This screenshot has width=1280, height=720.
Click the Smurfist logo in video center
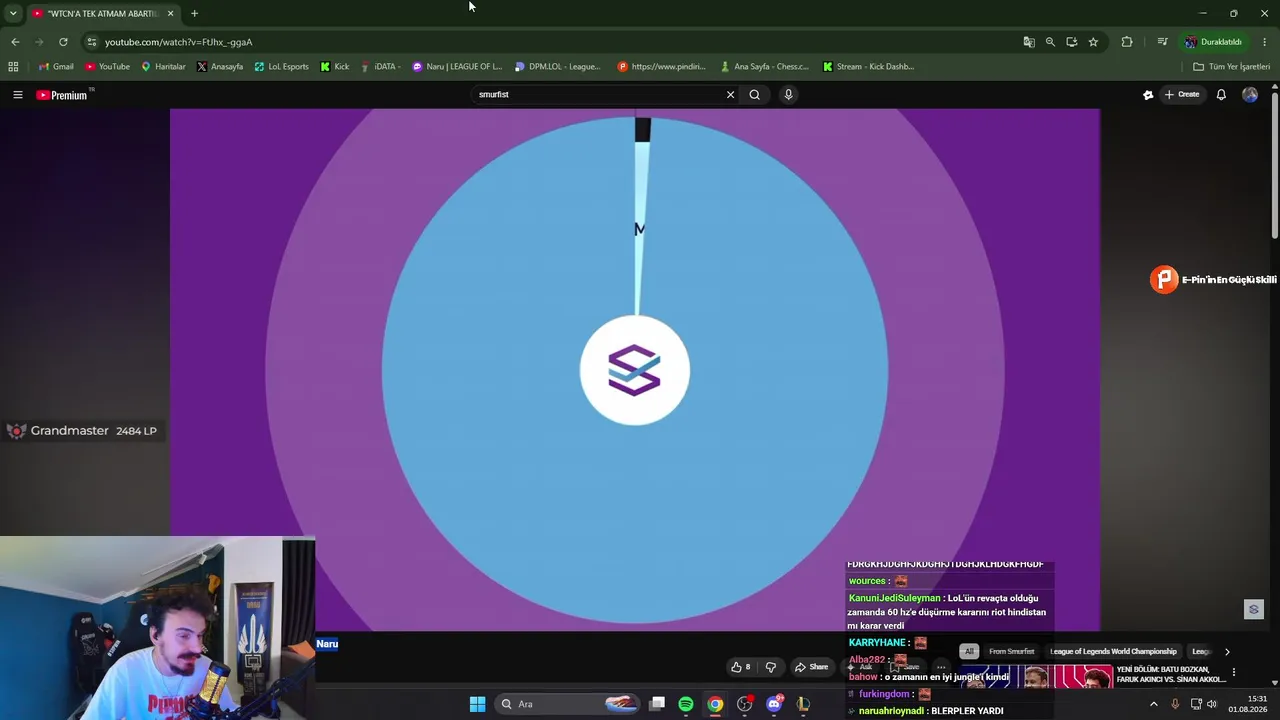(635, 370)
